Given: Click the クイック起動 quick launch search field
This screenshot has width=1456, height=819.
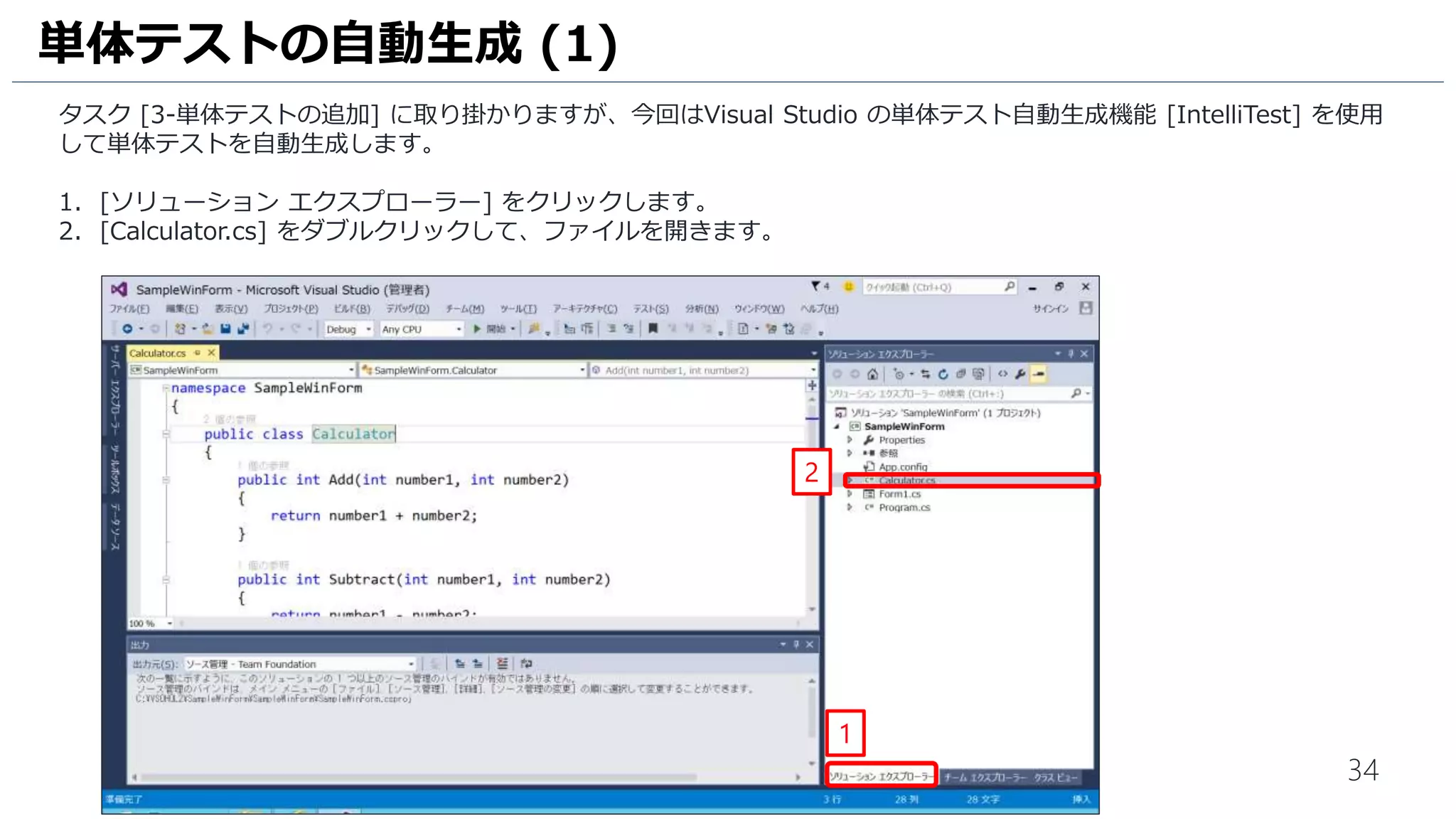Looking at the screenshot, I should pos(938,287).
